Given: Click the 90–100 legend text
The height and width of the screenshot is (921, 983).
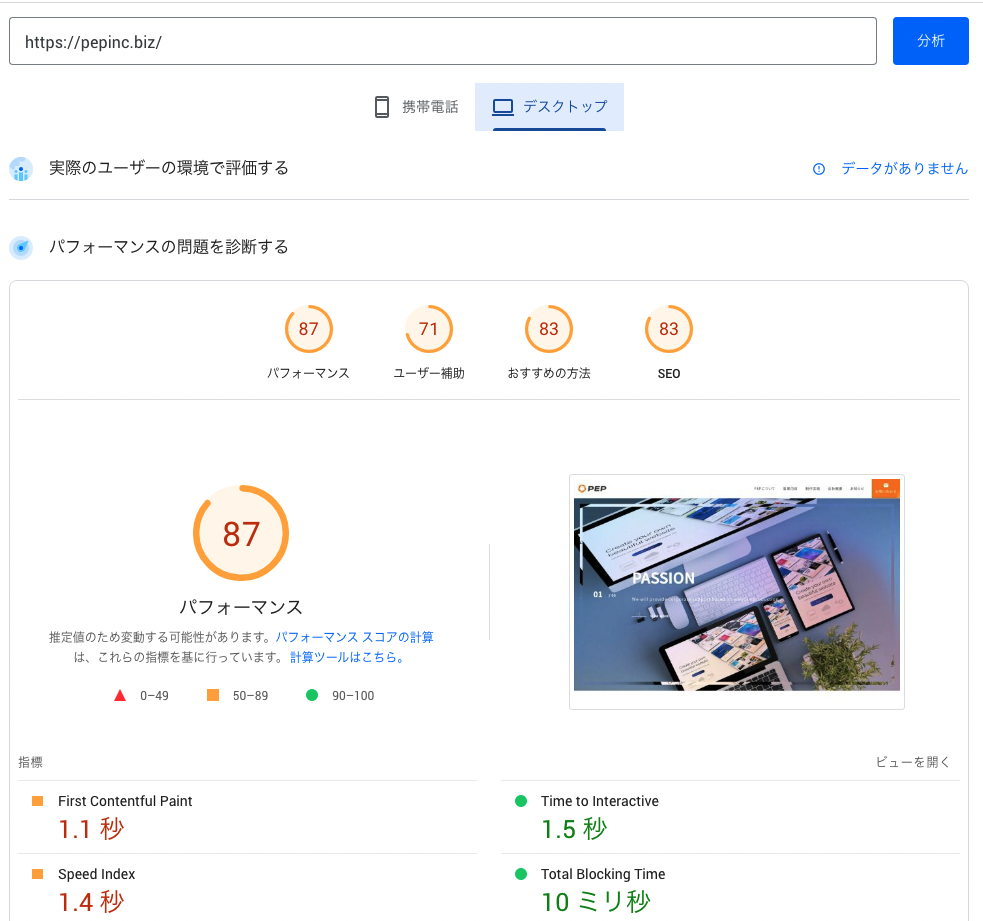Looking at the screenshot, I should pyautogui.click(x=353, y=695).
